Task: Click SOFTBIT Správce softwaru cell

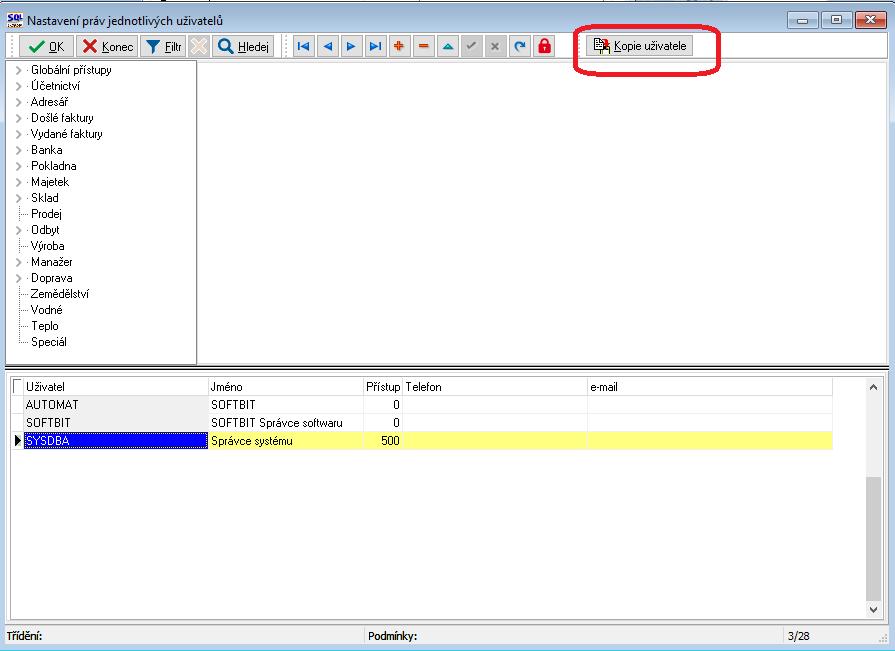Action: tap(286, 423)
